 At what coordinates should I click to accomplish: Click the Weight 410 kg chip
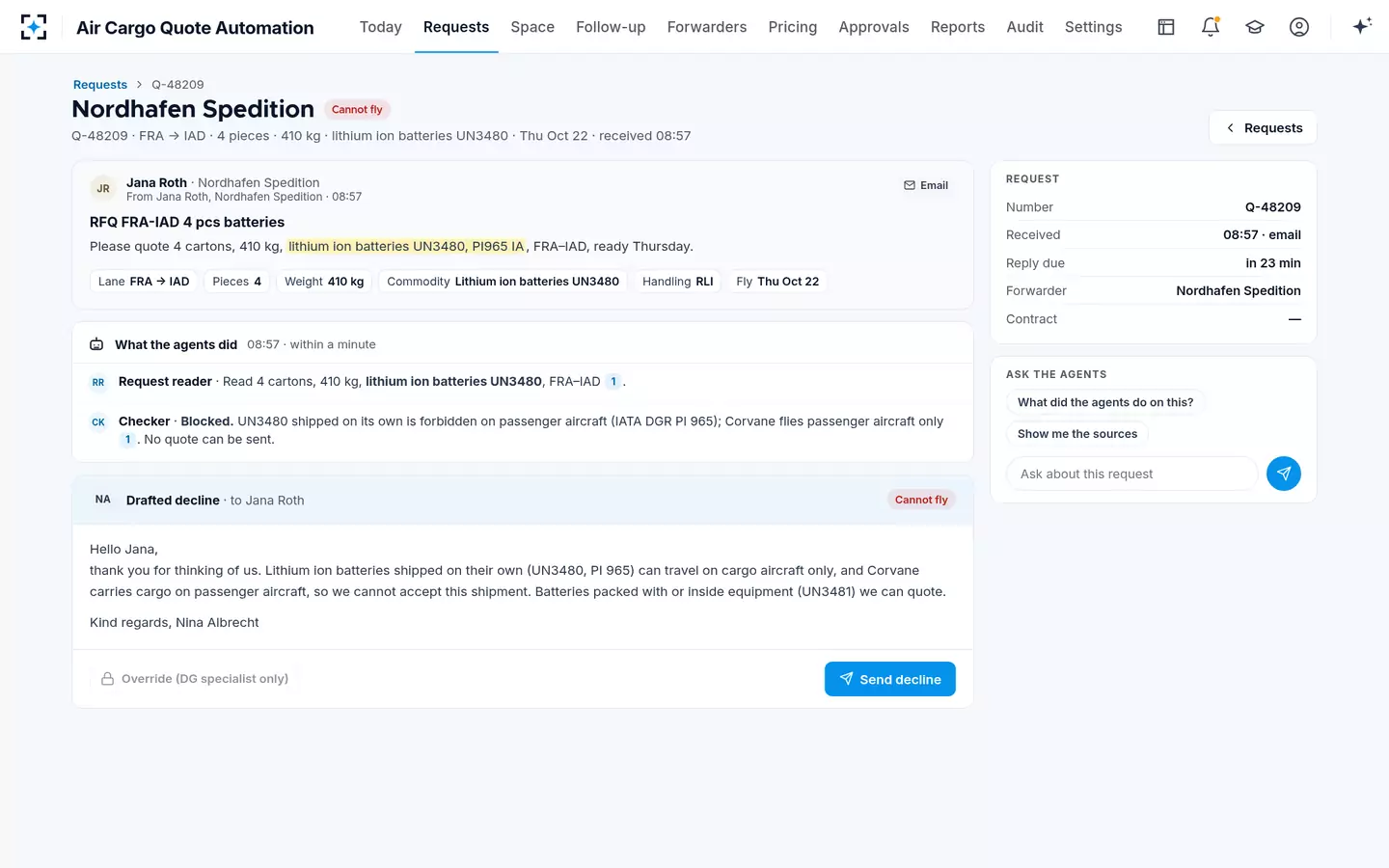click(x=324, y=282)
